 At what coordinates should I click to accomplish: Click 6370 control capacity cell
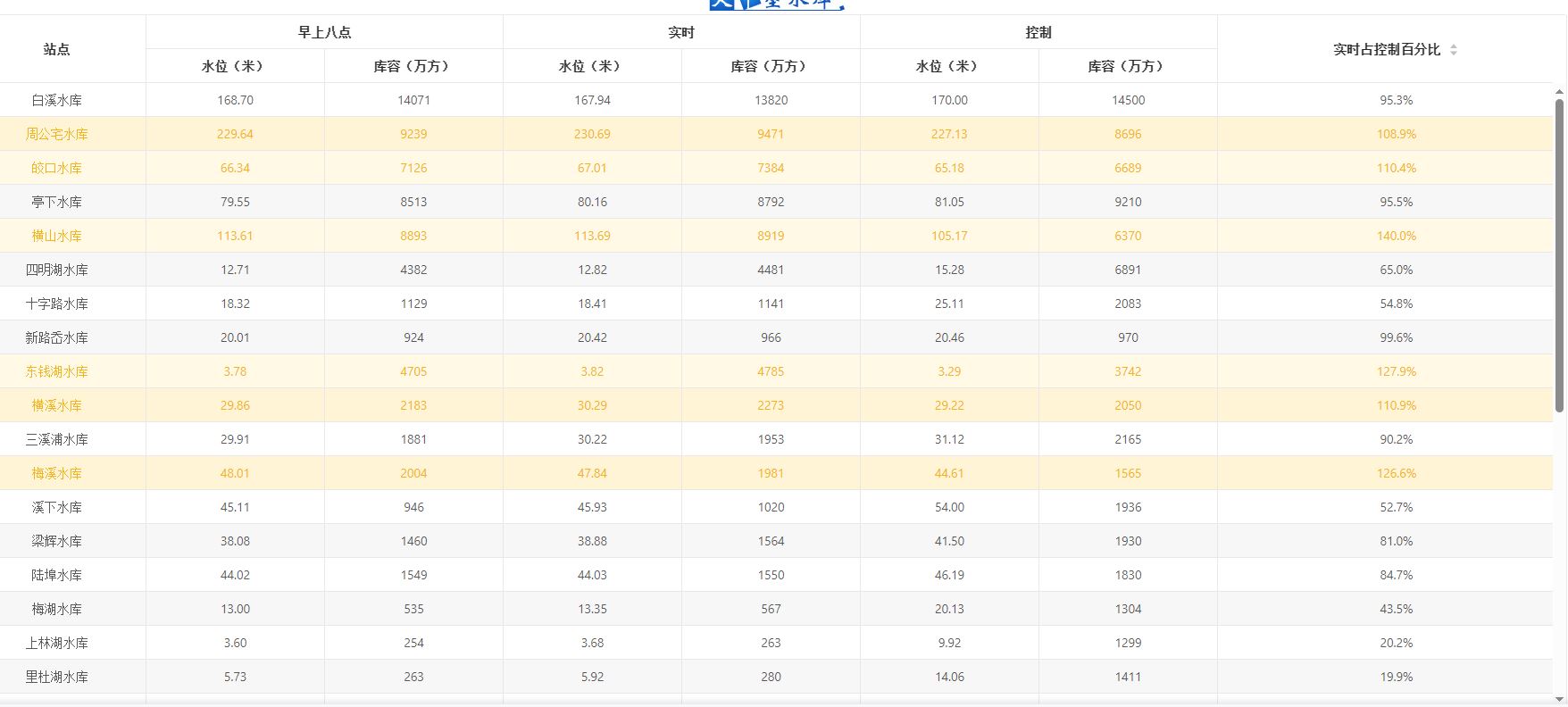pos(1128,236)
